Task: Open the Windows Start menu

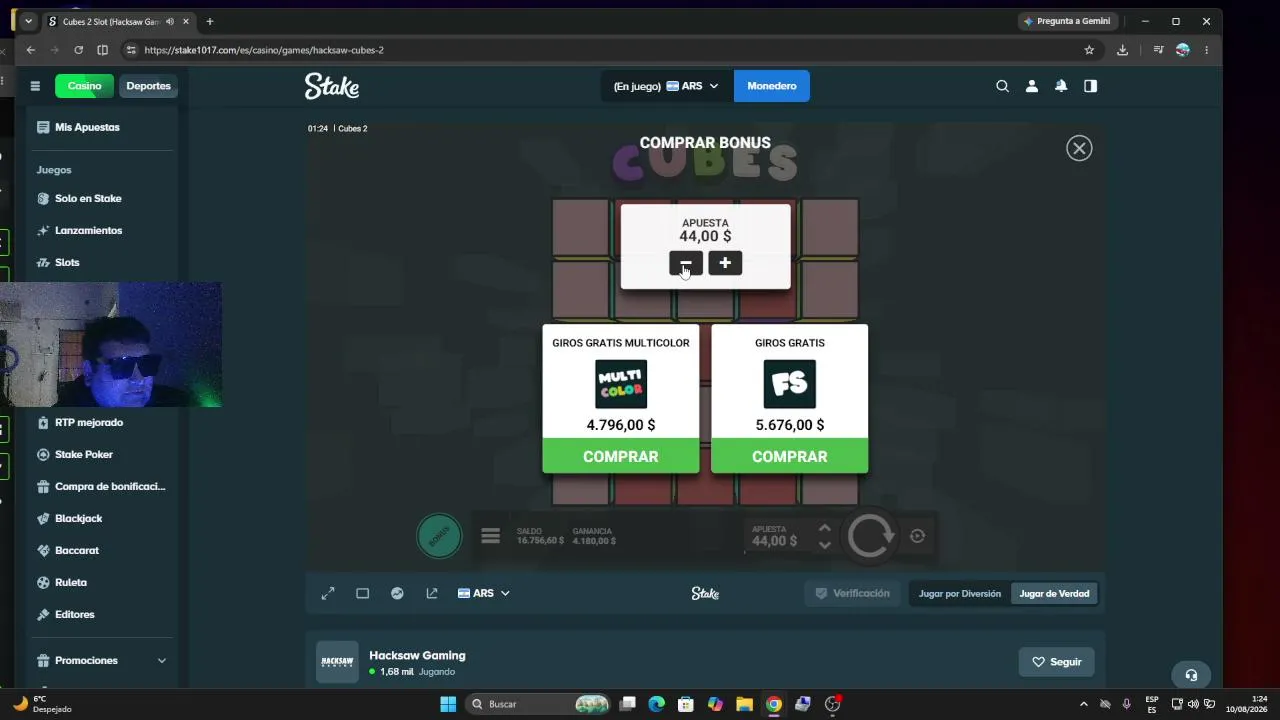Action: (448, 704)
